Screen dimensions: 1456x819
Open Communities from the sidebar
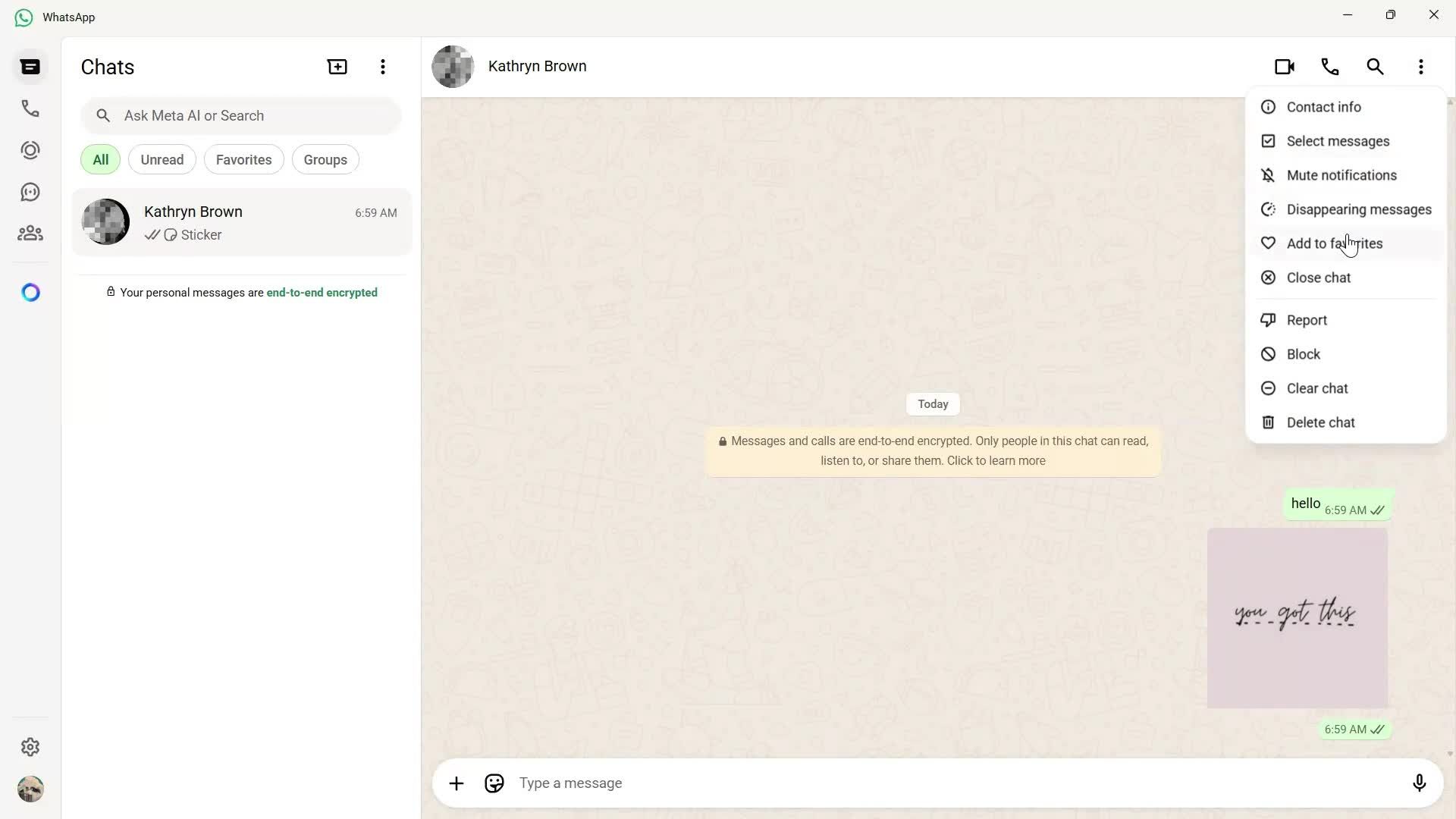30,233
